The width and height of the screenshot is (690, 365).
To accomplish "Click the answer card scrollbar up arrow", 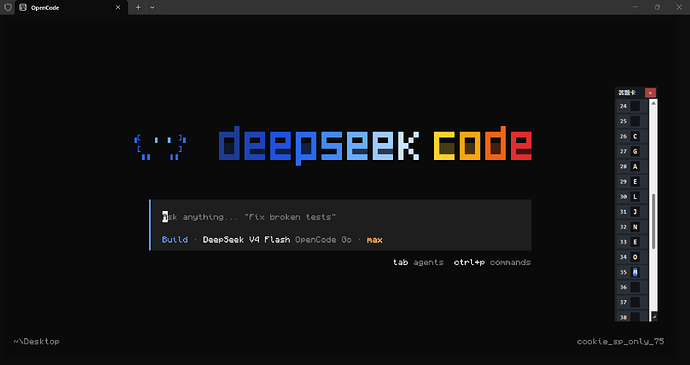I will tap(654, 103).
